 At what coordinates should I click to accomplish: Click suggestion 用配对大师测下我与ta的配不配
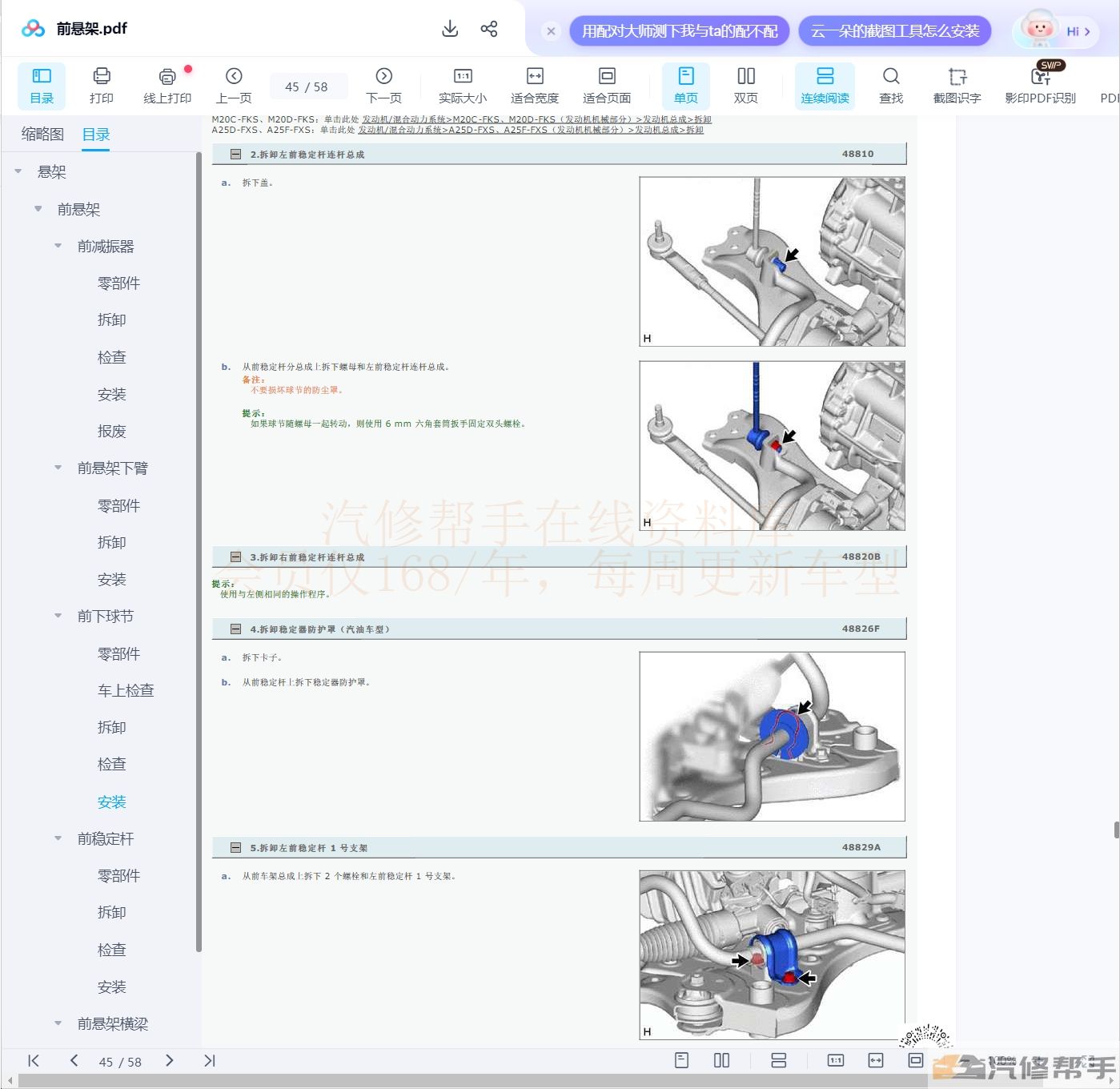tap(680, 31)
